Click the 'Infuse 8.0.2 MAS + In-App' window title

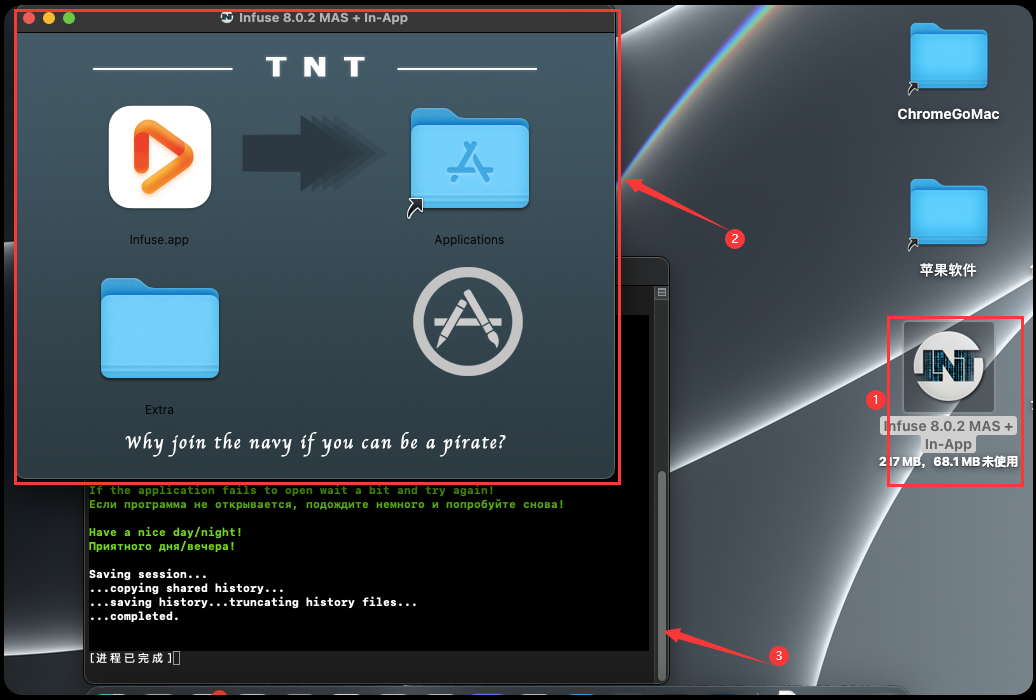[x=323, y=18]
